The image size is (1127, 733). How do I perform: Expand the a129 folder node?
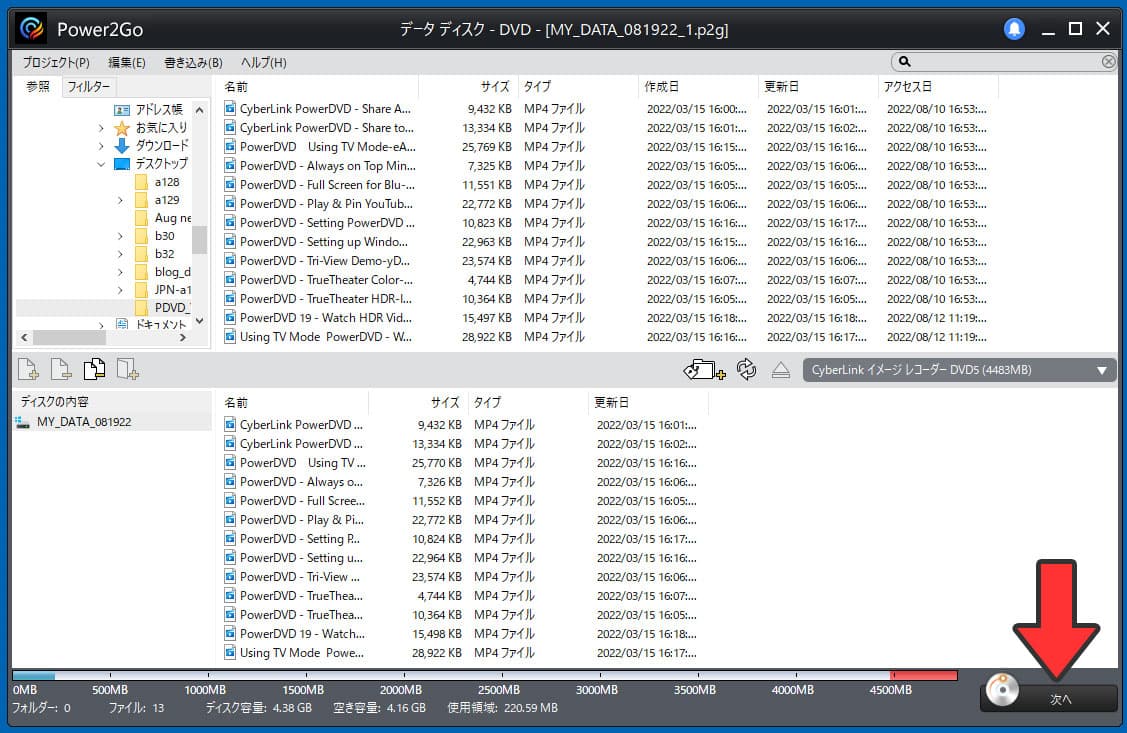coord(120,200)
